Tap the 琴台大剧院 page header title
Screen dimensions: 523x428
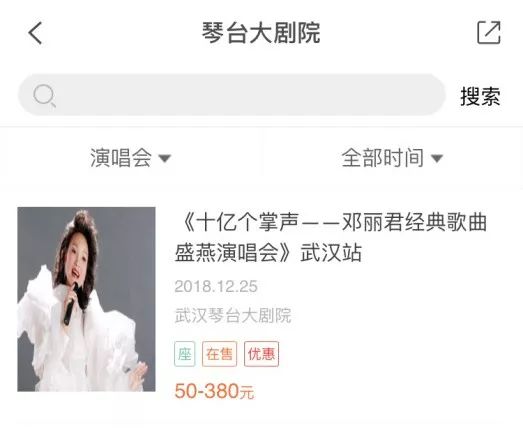(261, 33)
